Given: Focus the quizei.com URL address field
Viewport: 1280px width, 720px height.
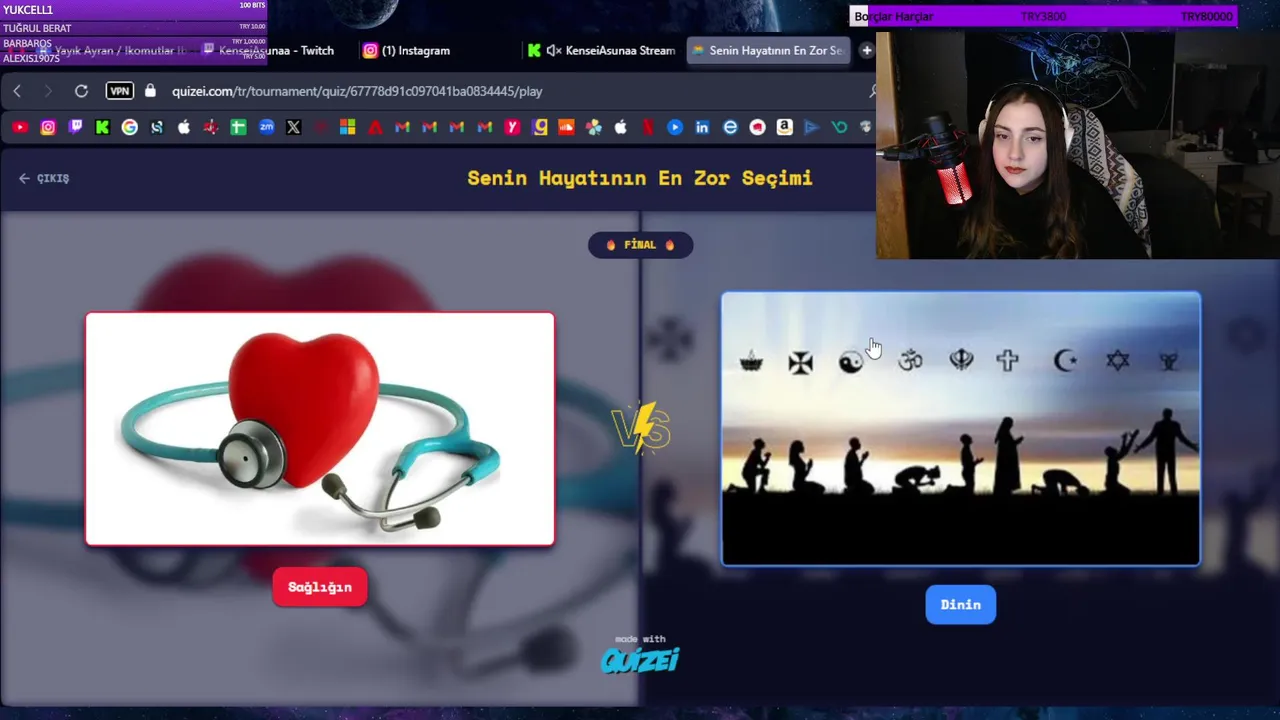Looking at the screenshot, I should click(x=357, y=91).
